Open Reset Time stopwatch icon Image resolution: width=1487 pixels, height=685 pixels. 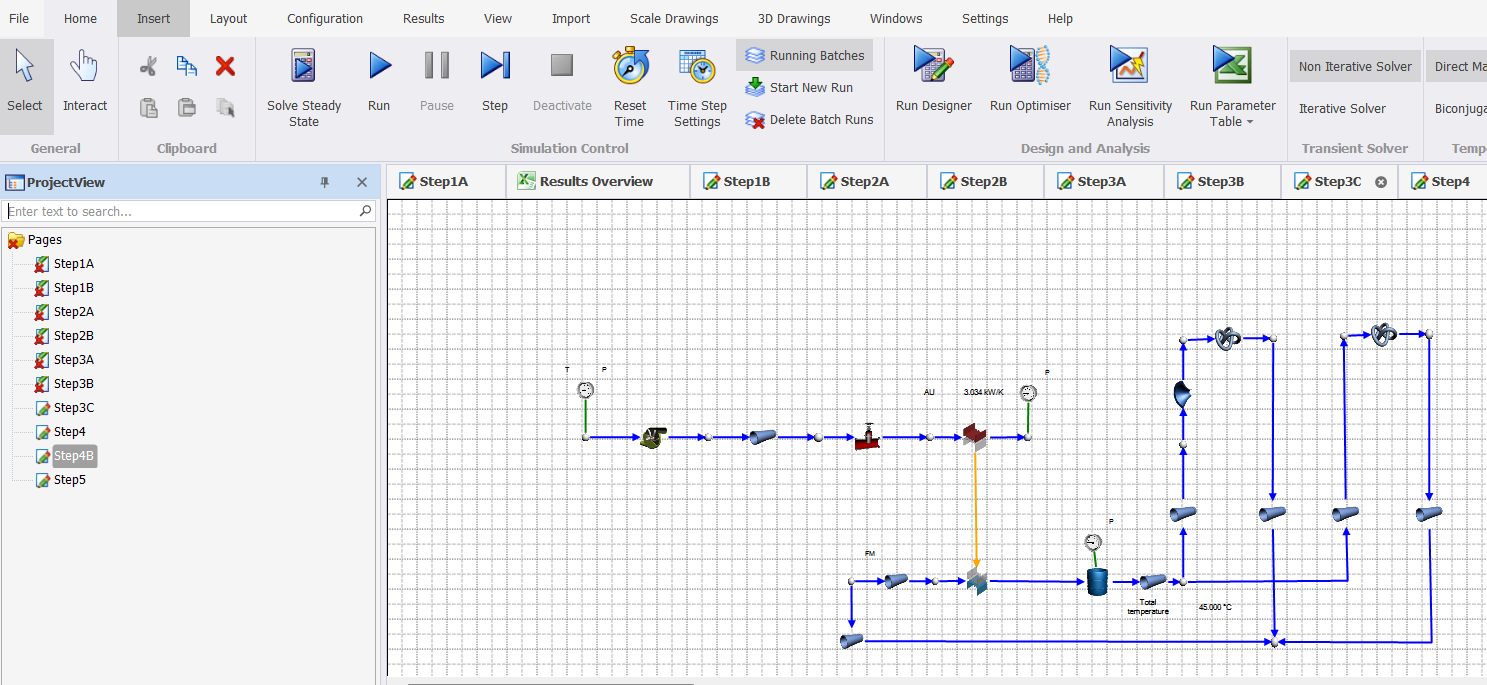629,67
